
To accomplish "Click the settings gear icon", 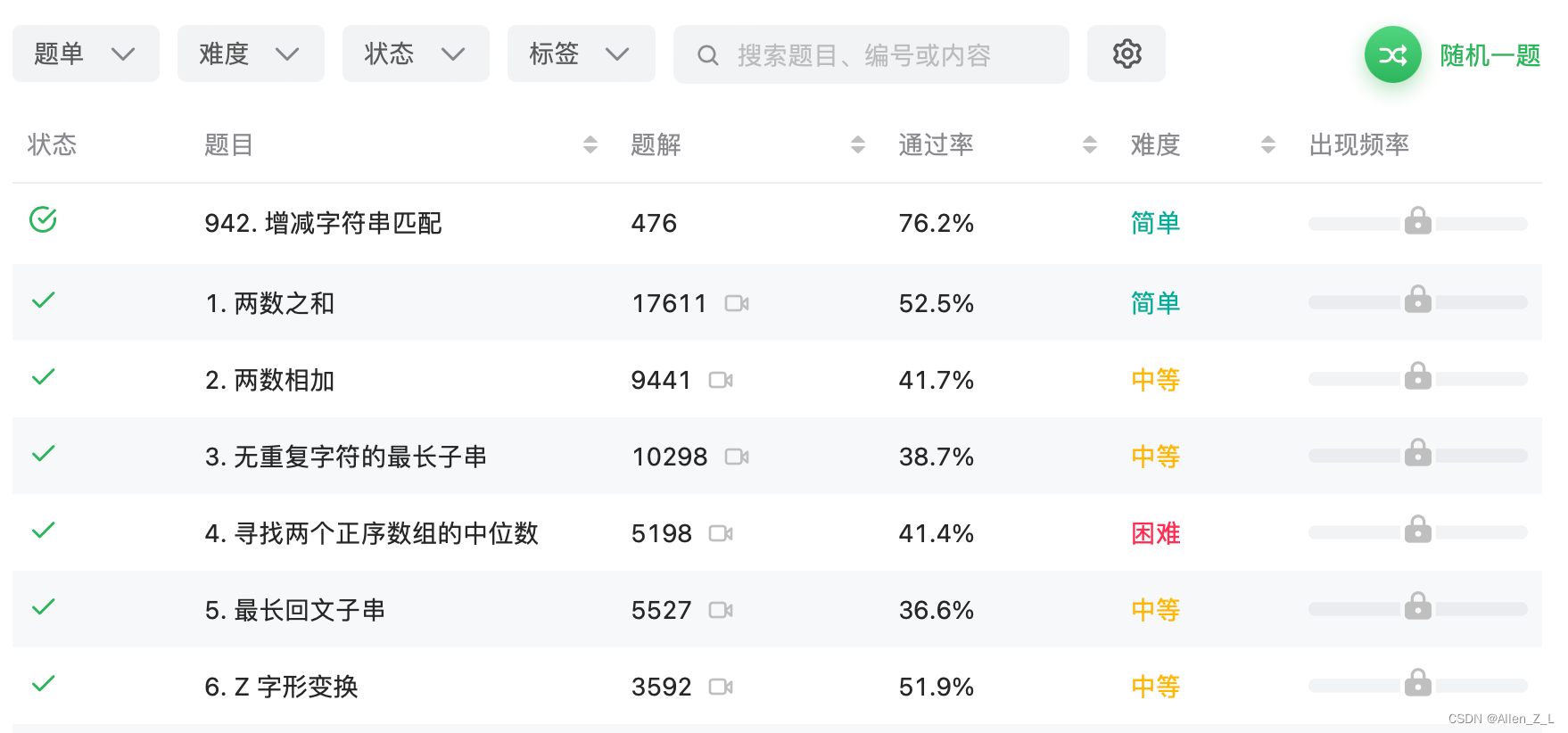I will [1126, 54].
